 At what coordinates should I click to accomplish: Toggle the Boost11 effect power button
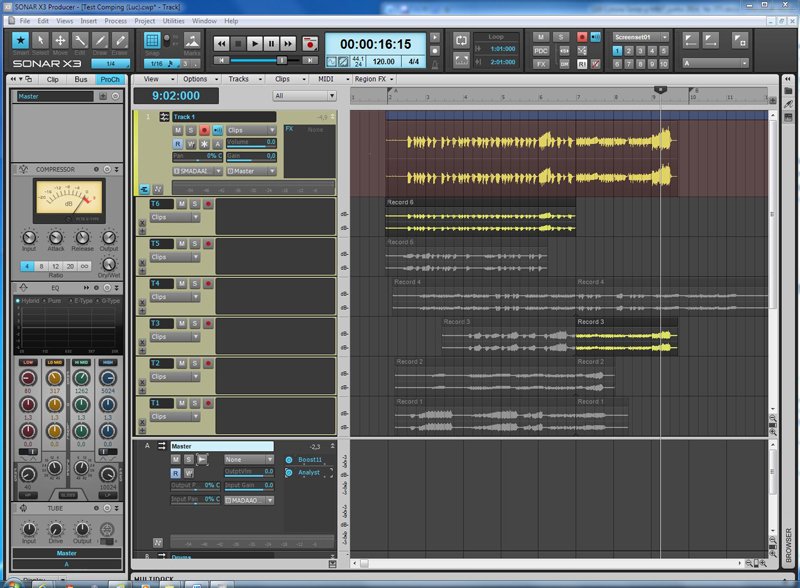point(289,460)
